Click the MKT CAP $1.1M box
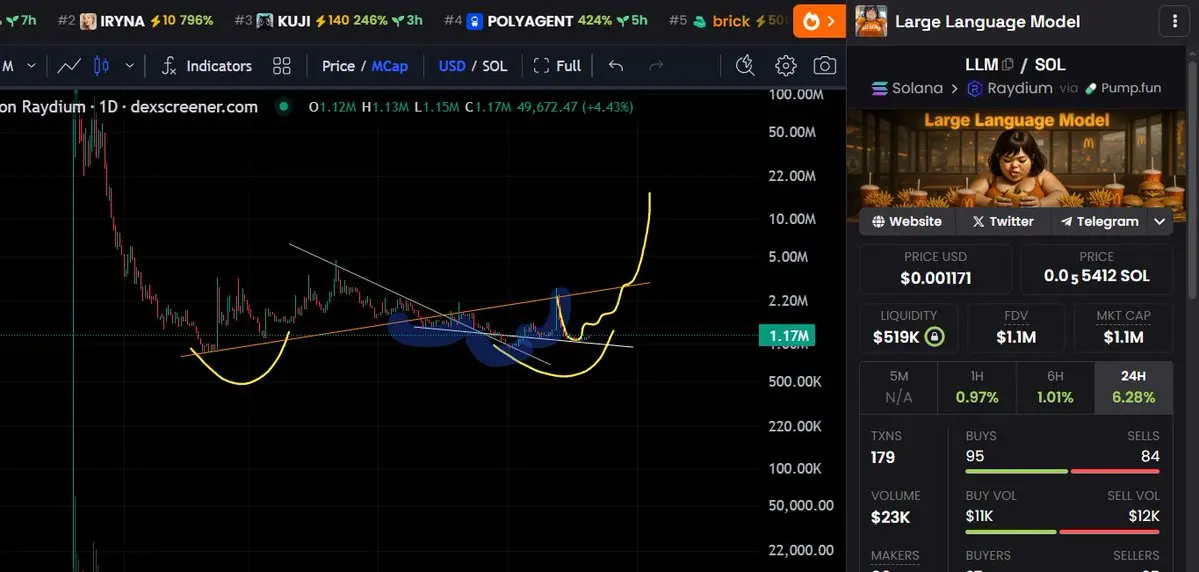The image size is (1199, 572). click(1124, 328)
